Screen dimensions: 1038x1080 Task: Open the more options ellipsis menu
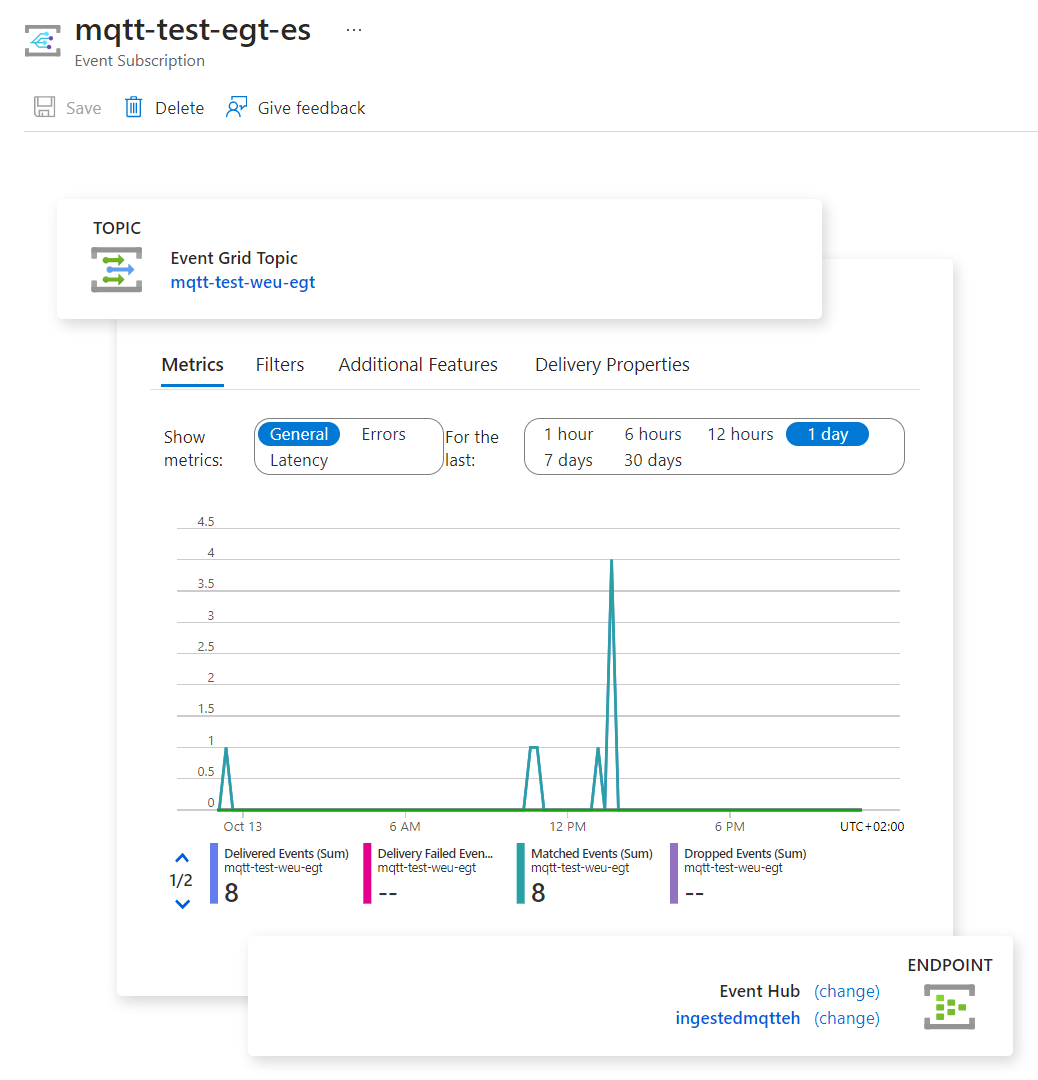(354, 30)
